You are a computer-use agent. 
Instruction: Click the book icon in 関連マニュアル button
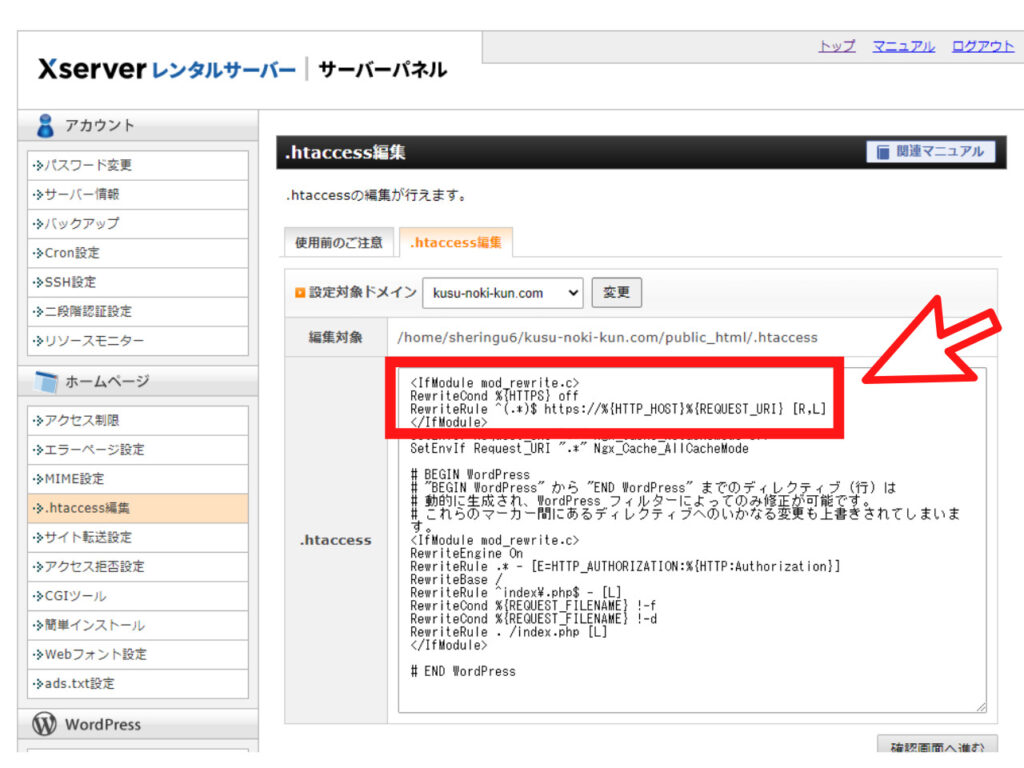pyautogui.click(x=882, y=152)
